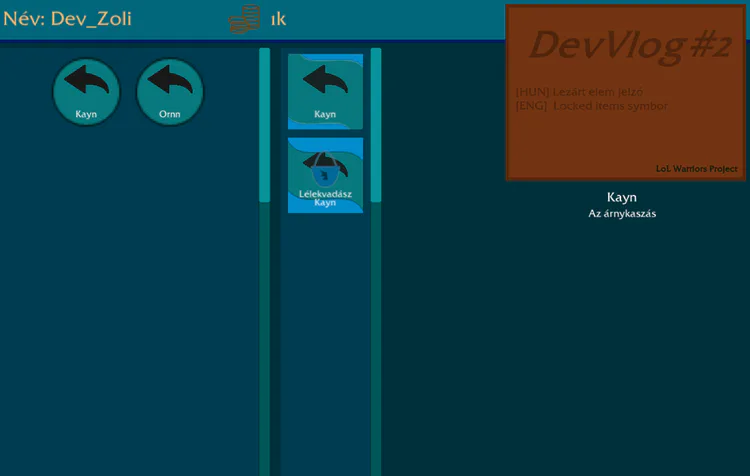750x476 pixels.
Task: Select the Ornn champion circle icon
Action: point(170,92)
